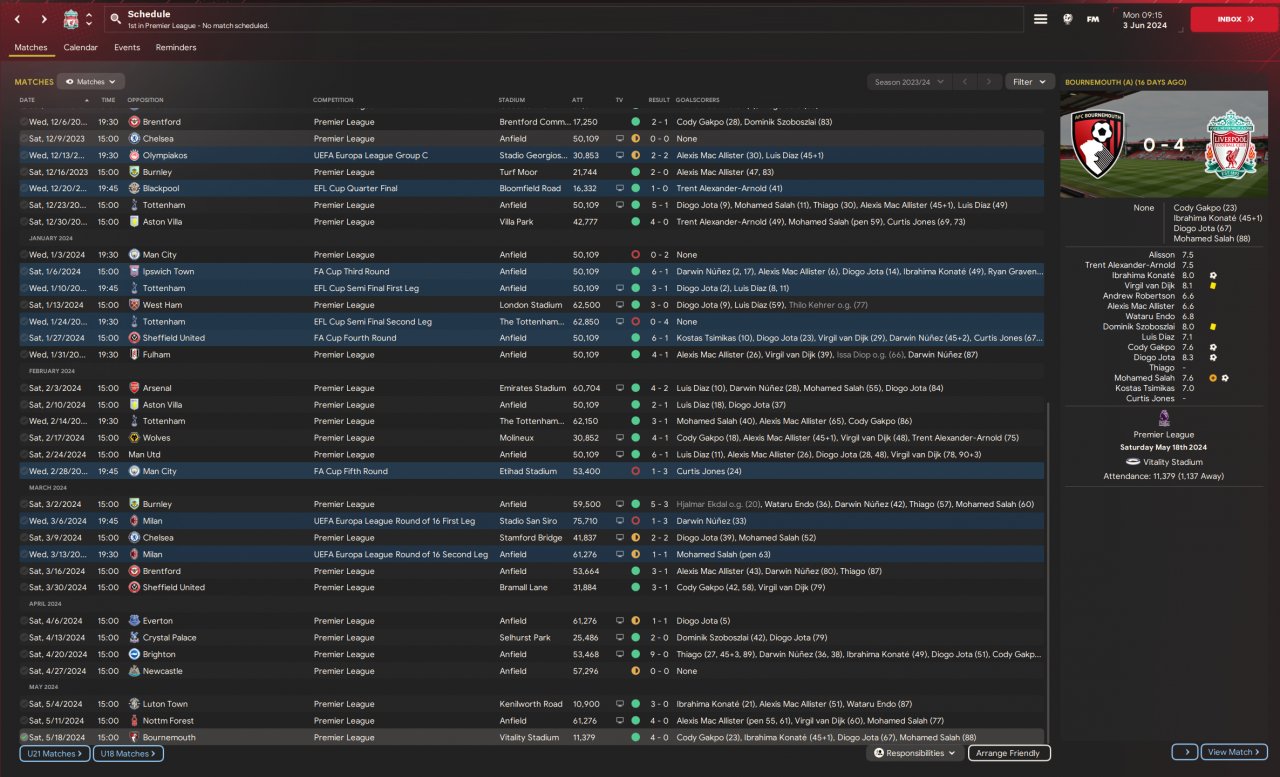This screenshot has width=1280, height=777.
Task: Switch to the Calendar tab
Action: (81, 47)
